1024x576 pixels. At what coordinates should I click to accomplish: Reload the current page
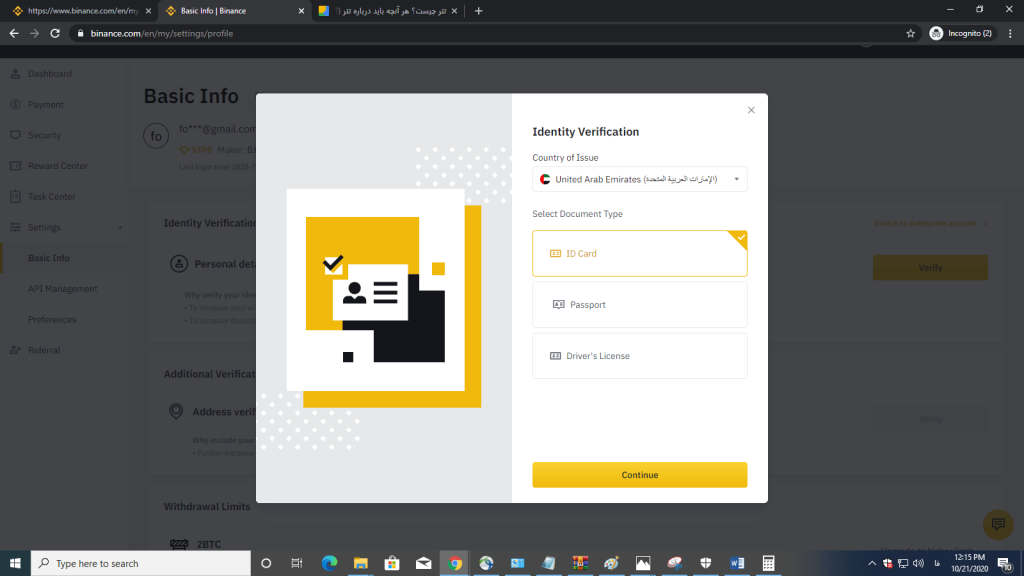[56, 33]
